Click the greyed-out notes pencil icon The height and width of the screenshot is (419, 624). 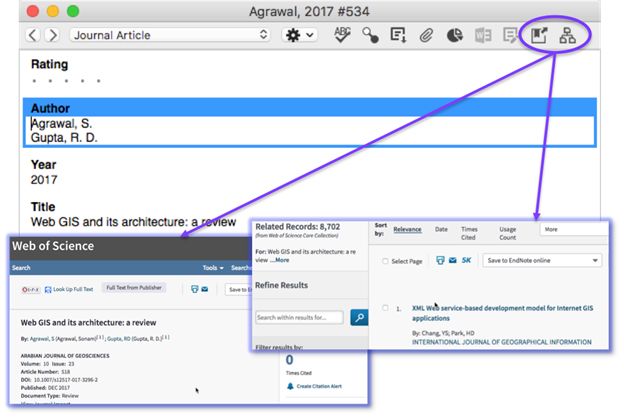click(510, 35)
